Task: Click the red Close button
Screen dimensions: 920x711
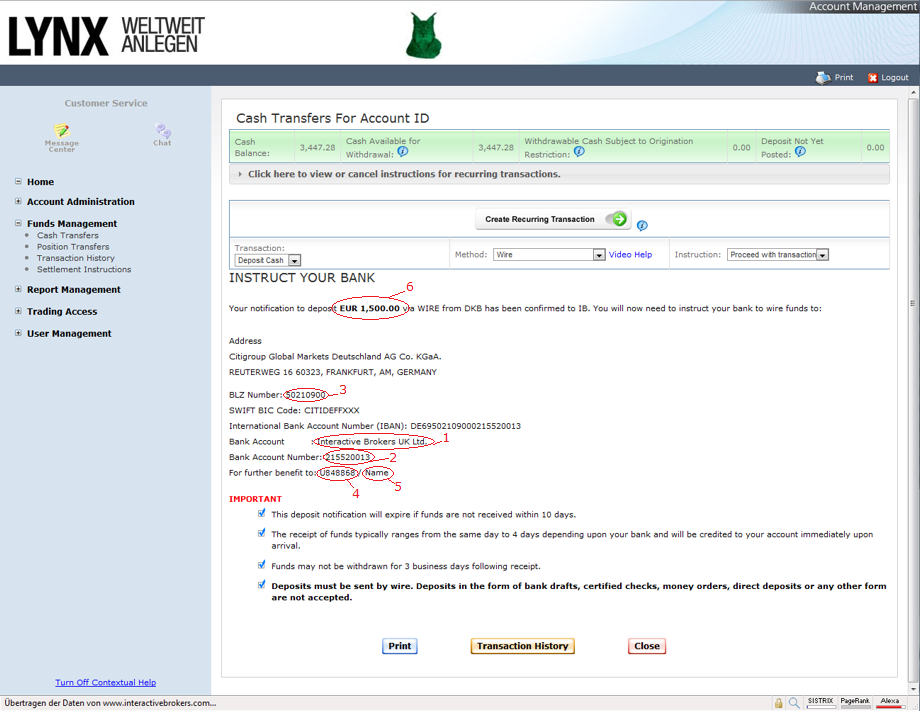Action: click(647, 646)
